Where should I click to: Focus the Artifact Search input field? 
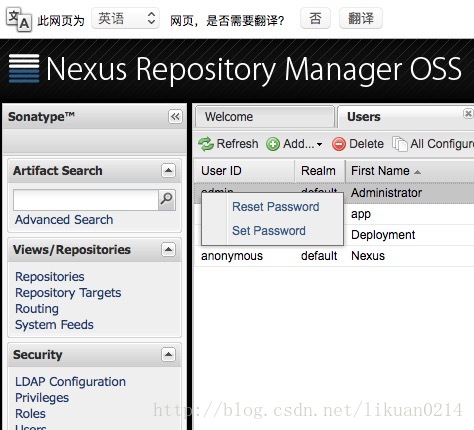(86, 200)
